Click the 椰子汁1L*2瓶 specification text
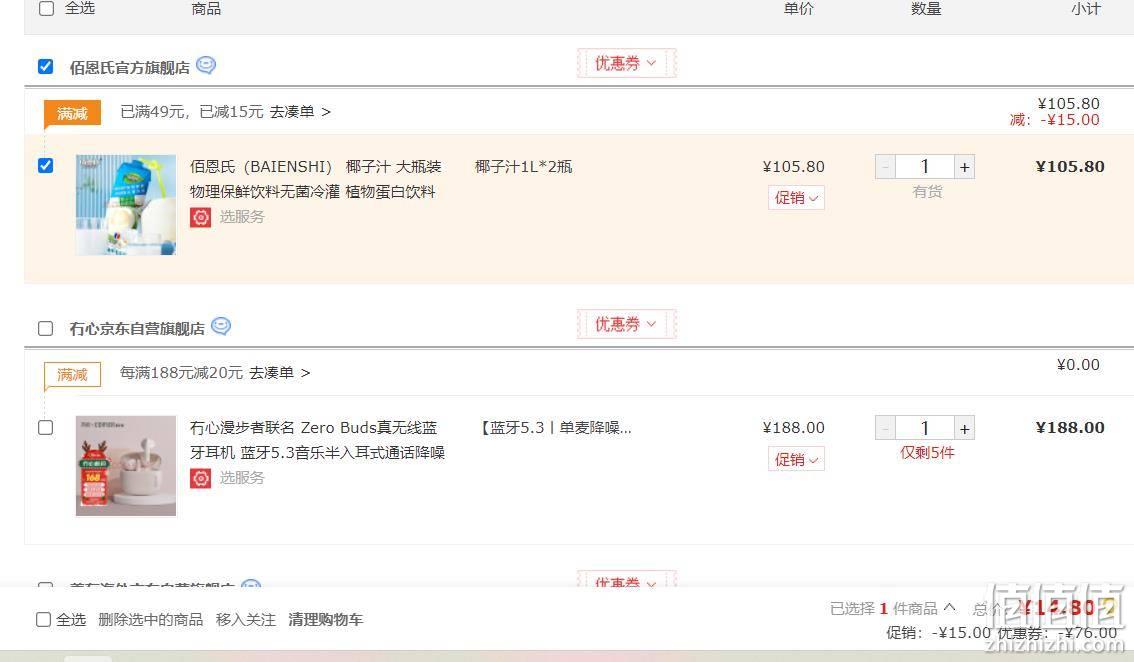This screenshot has width=1134, height=662. pos(524,167)
